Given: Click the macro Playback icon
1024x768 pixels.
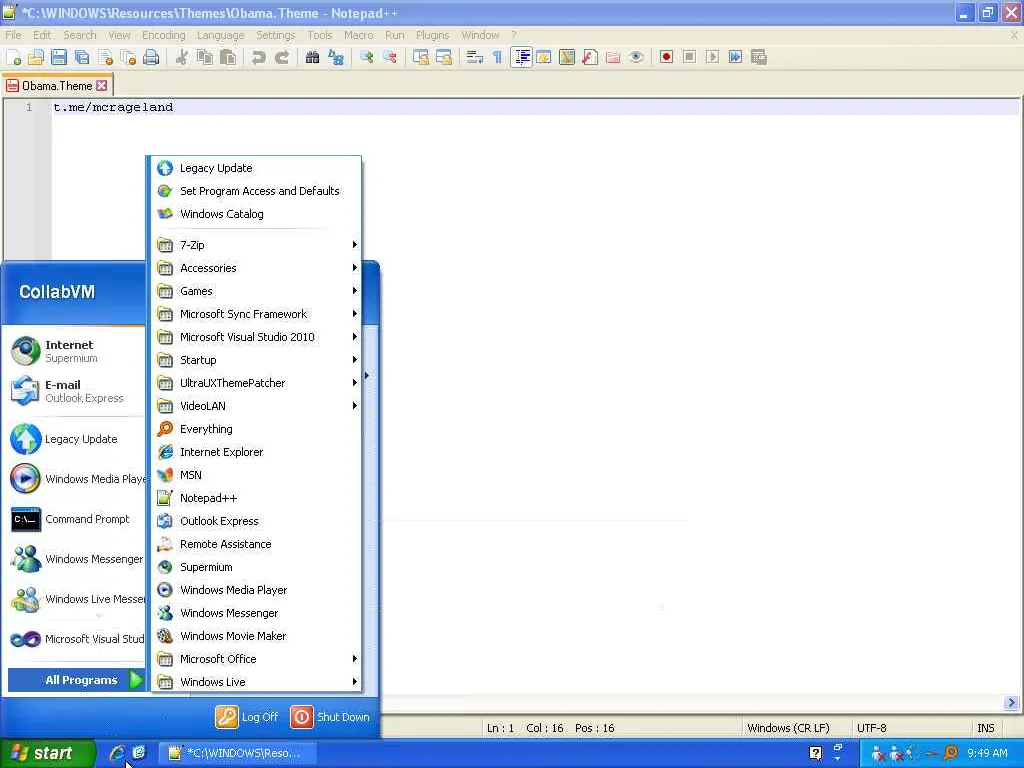Looking at the screenshot, I should pyautogui.click(x=712, y=57).
